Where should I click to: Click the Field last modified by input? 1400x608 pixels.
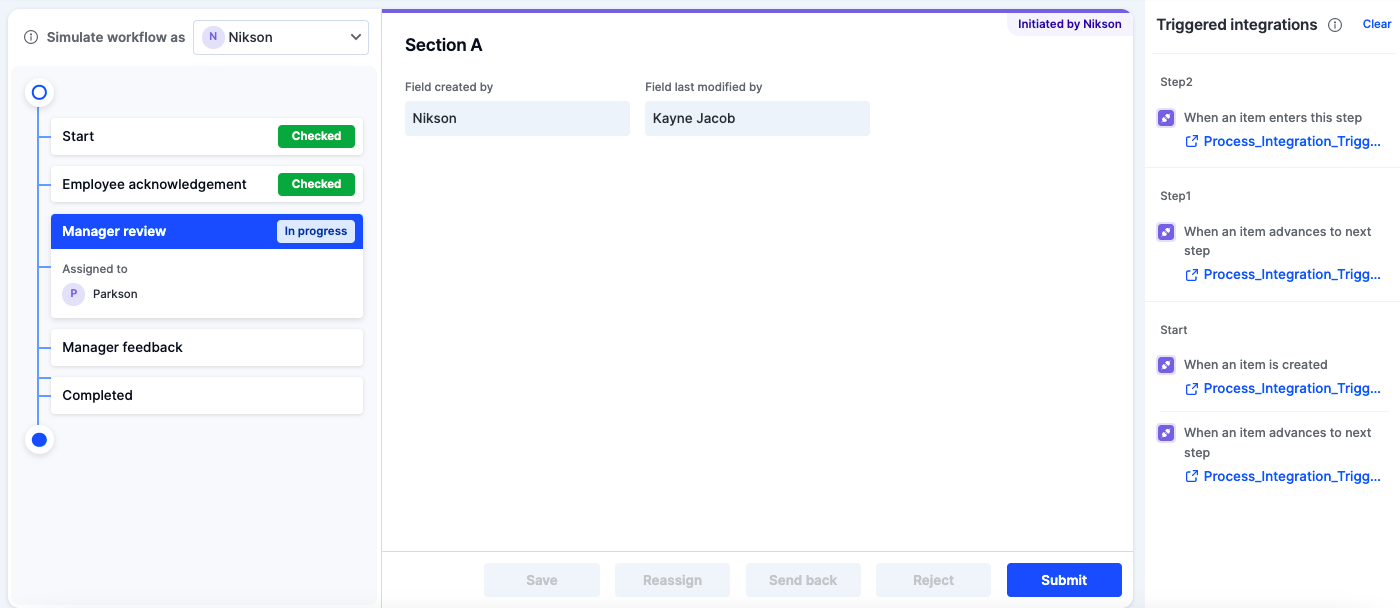click(x=757, y=118)
